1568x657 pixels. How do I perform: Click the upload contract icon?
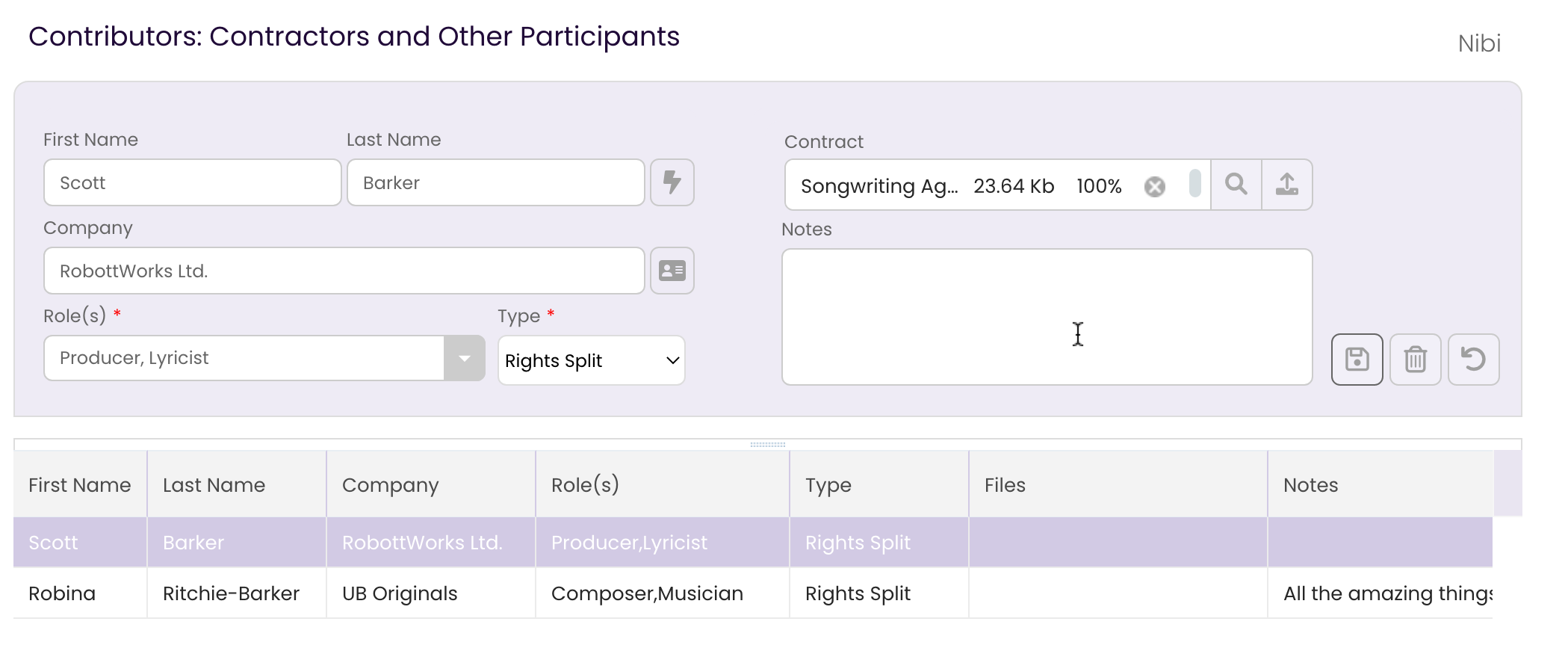(1286, 185)
